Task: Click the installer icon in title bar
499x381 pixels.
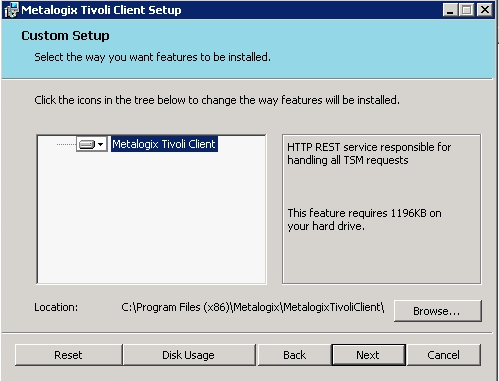Action: coord(12,10)
